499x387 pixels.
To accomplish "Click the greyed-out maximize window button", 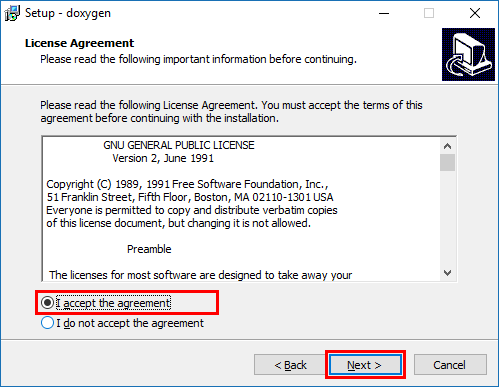I will 429,13.
